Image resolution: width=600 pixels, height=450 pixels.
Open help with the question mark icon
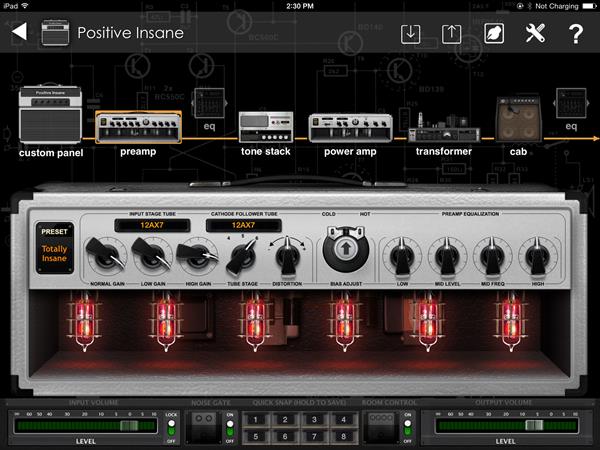pos(576,34)
